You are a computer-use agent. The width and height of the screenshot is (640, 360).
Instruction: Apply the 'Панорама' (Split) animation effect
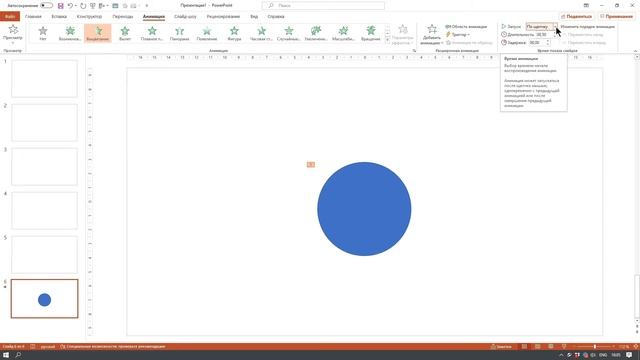pyautogui.click(x=180, y=33)
